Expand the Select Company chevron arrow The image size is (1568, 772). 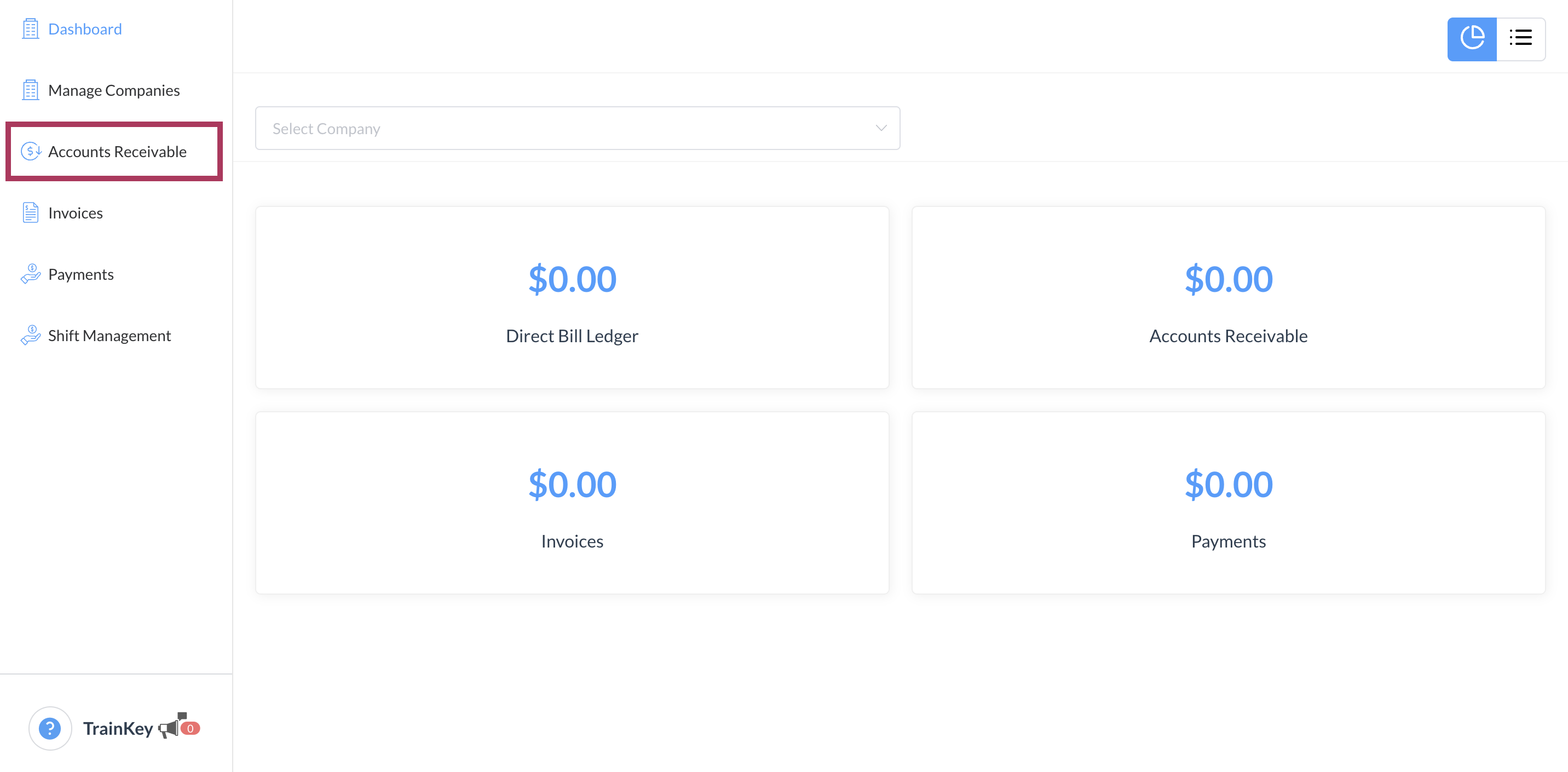tap(881, 128)
